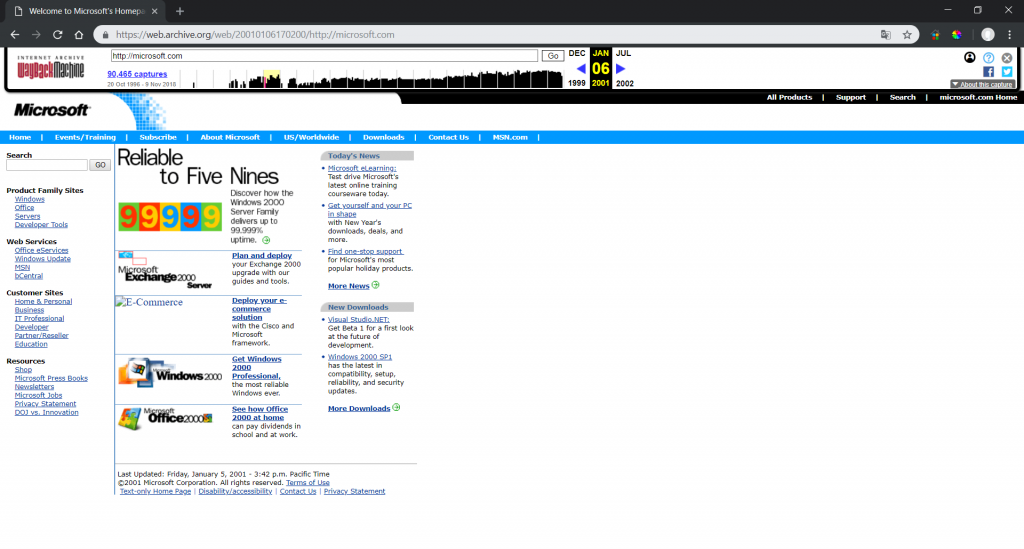Select About Microsoft in nav bar

230,137
